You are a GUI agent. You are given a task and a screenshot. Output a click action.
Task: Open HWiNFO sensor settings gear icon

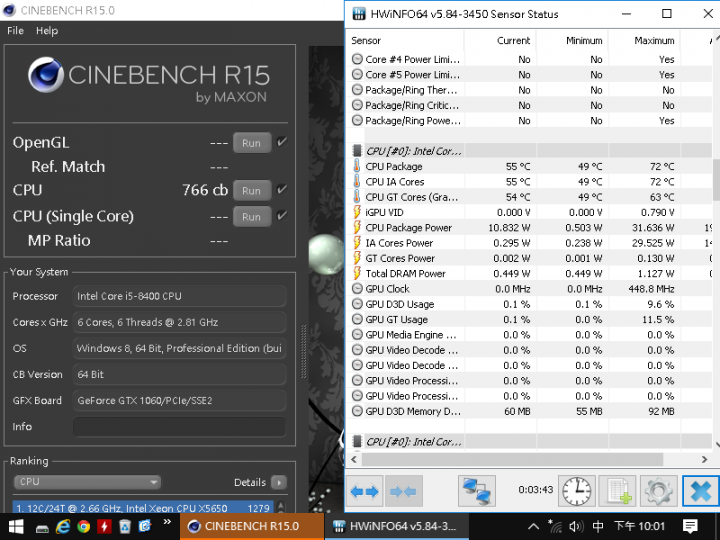658,491
